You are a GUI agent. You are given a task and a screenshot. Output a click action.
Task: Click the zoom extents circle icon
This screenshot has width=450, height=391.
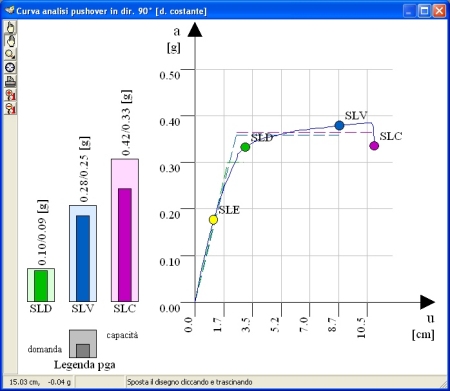(x=10, y=68)
